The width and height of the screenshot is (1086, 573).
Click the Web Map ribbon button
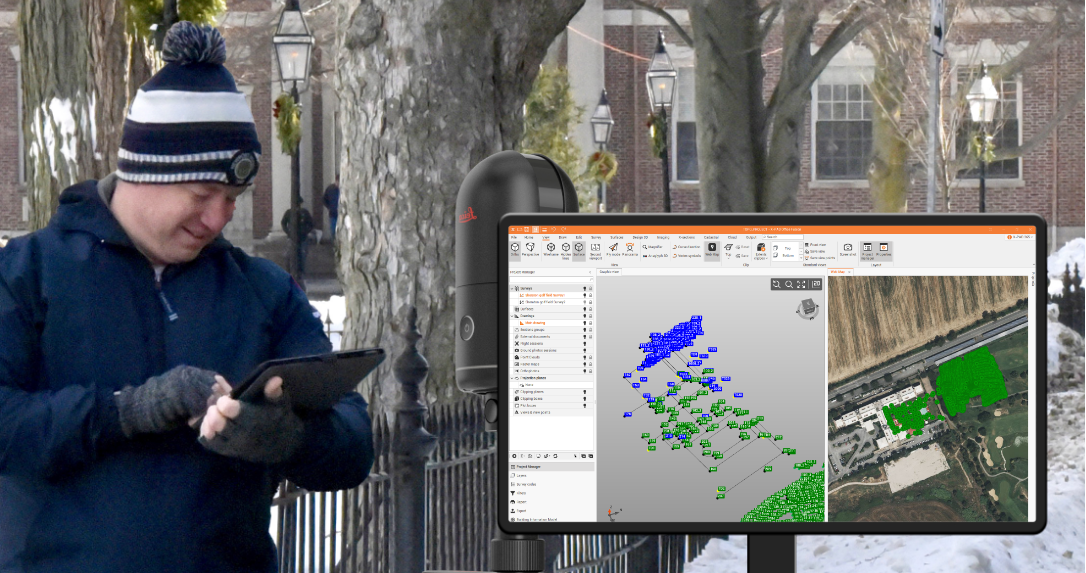point(712,248)
